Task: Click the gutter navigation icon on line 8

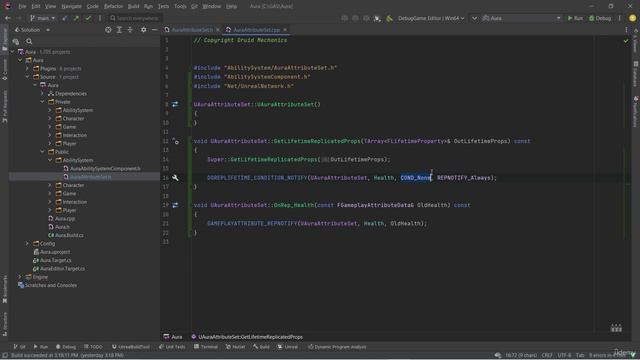Action: [175, 104]
